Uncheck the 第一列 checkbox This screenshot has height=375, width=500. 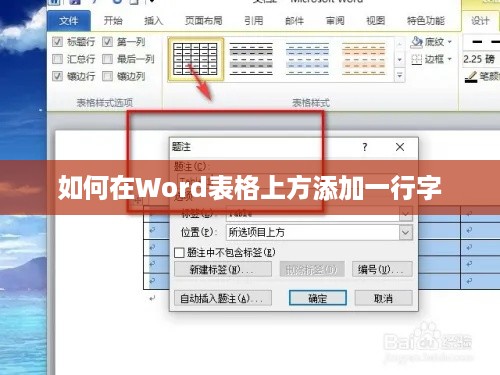coord(107,42)
